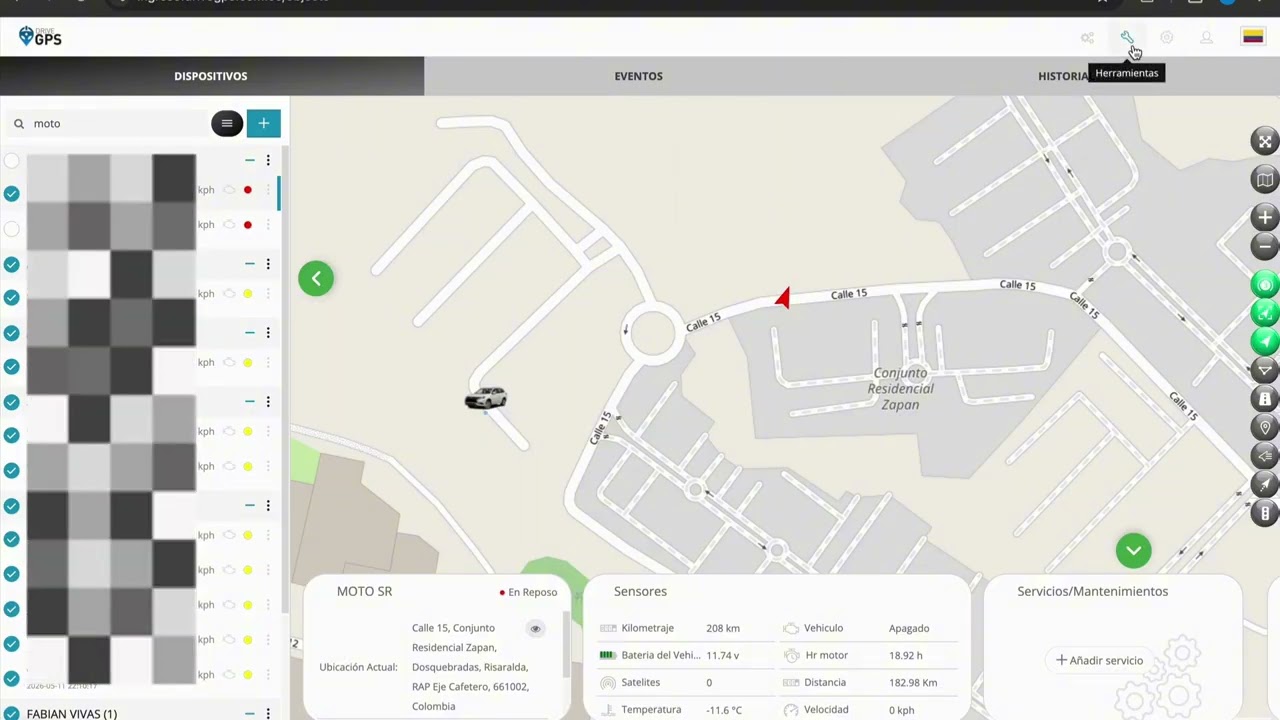Image resolution: width=1280 pixels, height=720 pixels.
Task: Open the settings gear in header
Action: point(1166,38)
